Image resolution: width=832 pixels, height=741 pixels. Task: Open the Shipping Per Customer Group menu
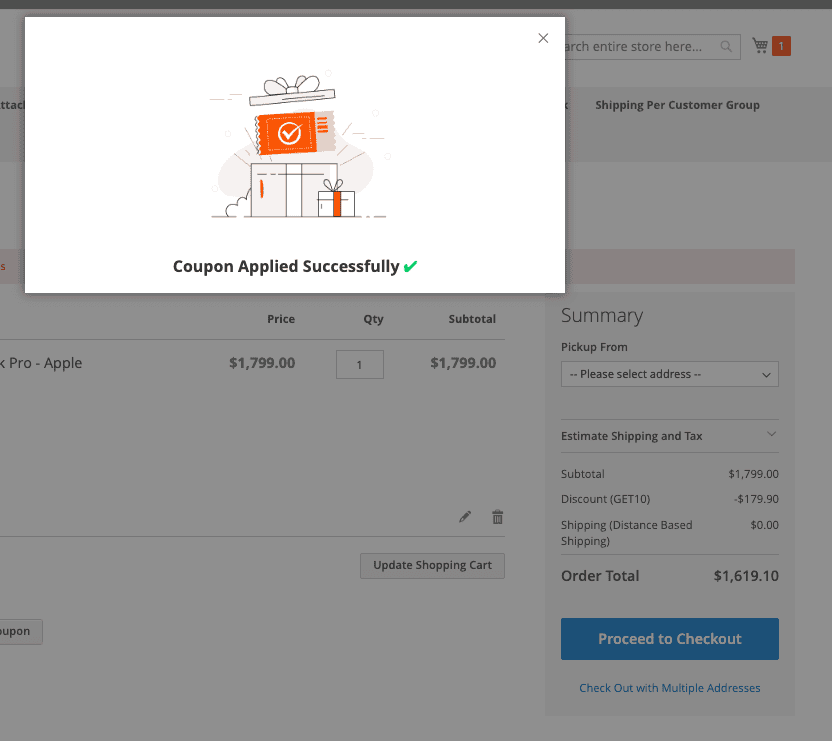(x=677, y=105)
